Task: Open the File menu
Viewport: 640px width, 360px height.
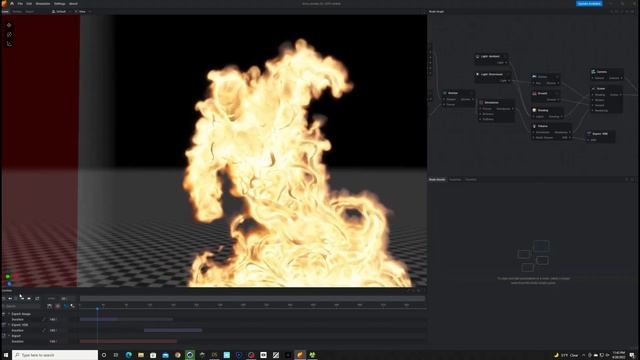Action: click(20, 4)
